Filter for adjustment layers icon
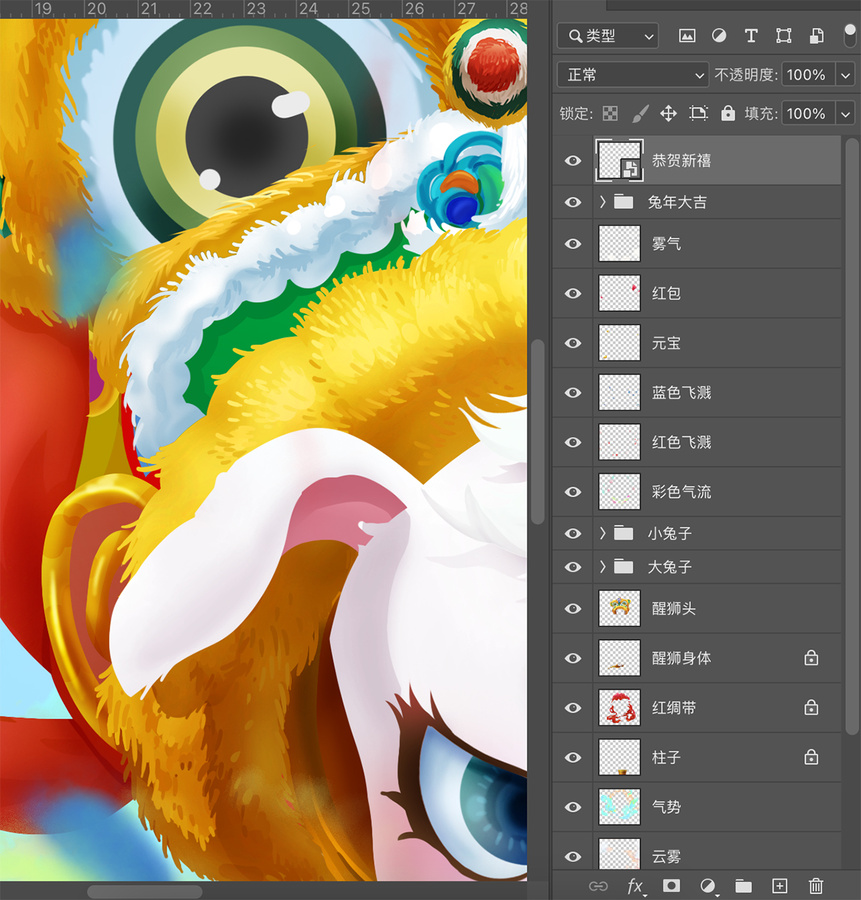Screen dimensions: 861x900 pyautogui.click(x=719, y=36)
